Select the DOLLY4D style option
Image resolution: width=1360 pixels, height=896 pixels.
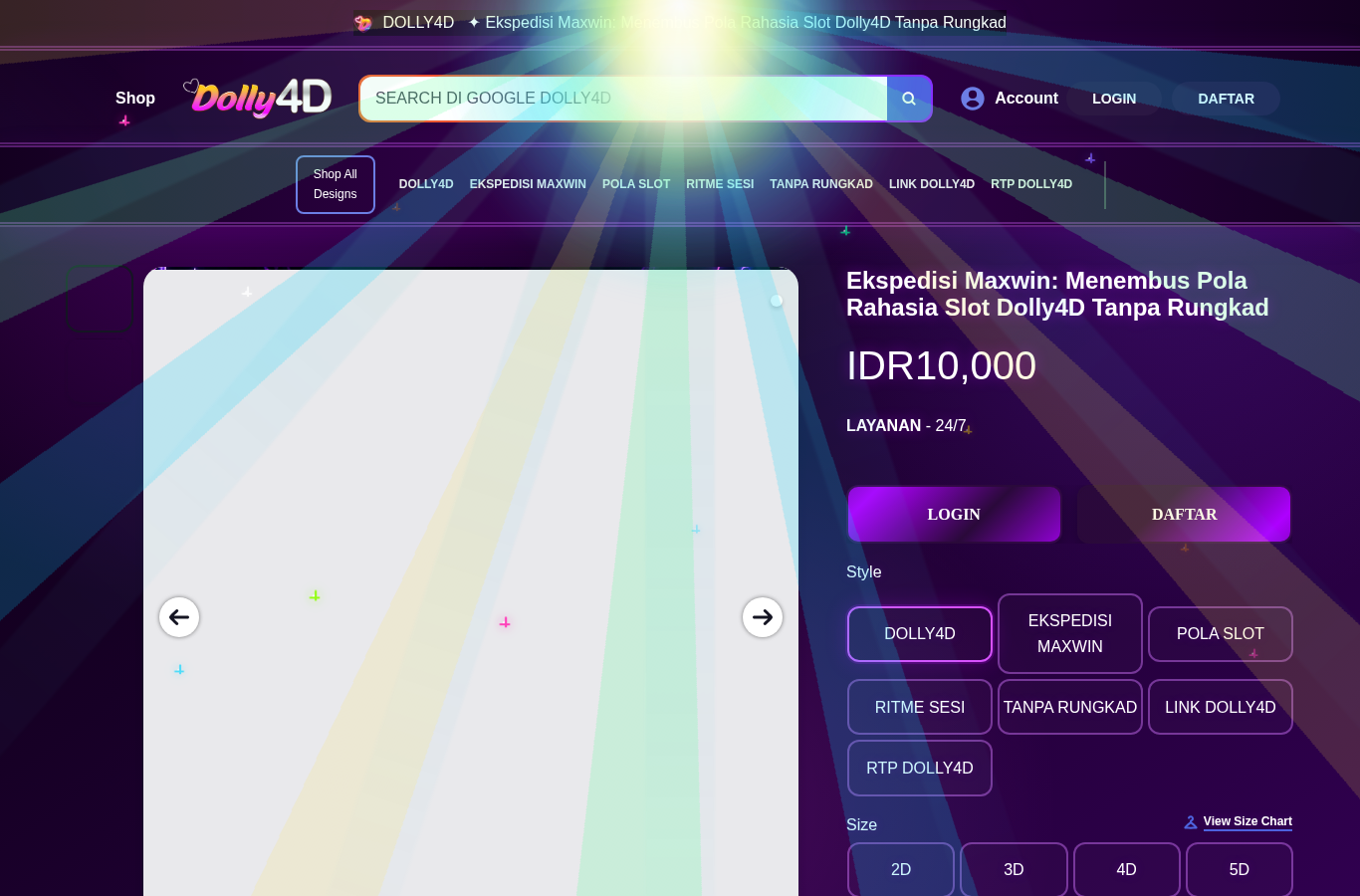pyautogui.click(x=920, y=634)
